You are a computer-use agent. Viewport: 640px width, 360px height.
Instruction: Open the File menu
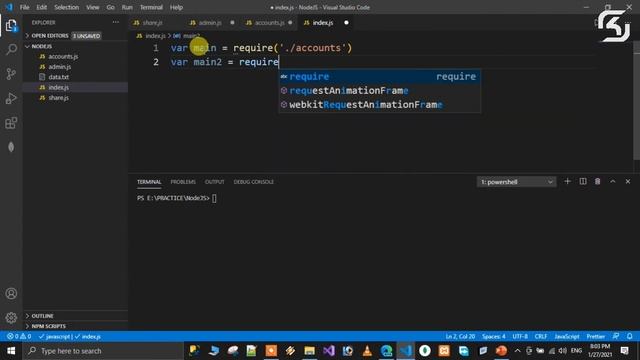pyautogui.click(x=24, y=7)
